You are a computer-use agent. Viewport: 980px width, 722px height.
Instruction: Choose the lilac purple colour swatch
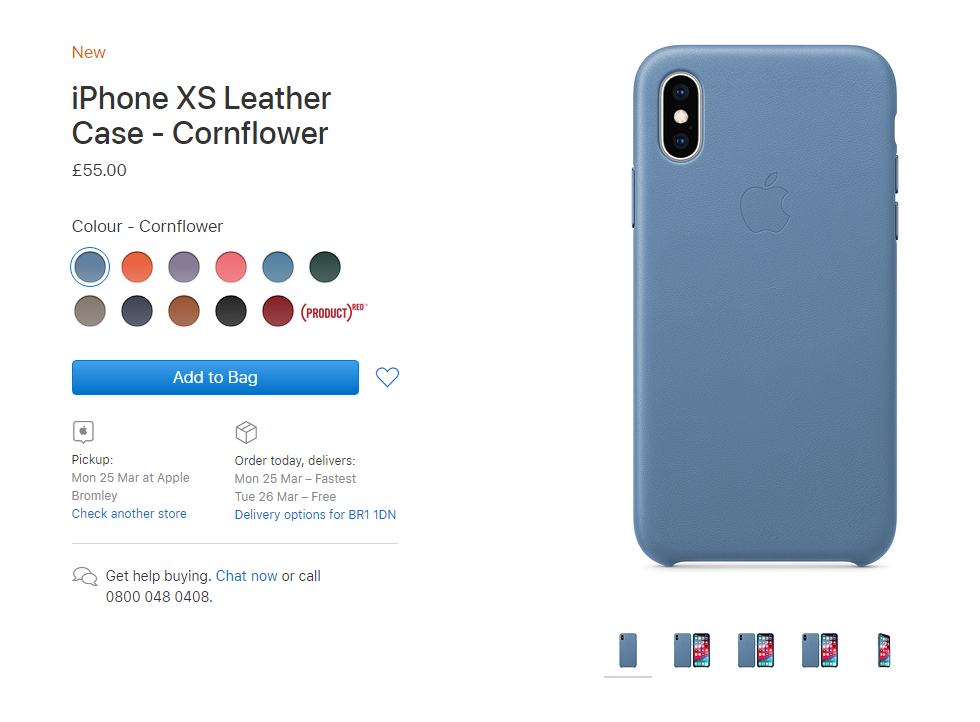(x=184, y=267)
